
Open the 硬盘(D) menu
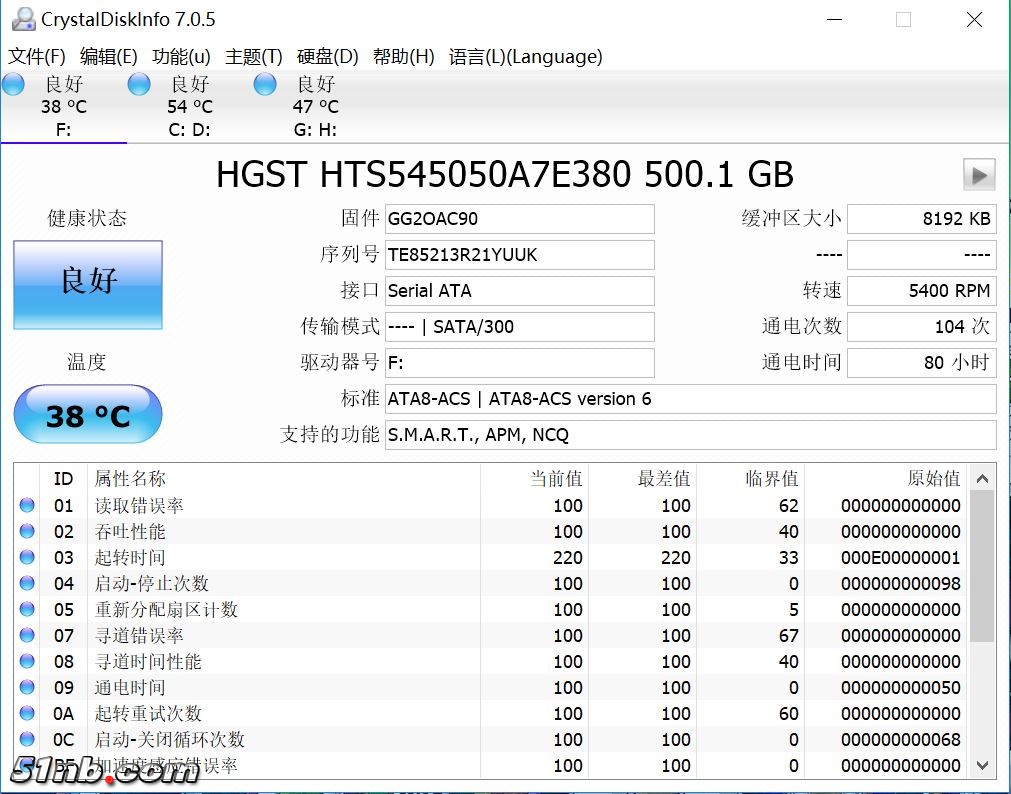pyautogui.click(x=328, y=57)
